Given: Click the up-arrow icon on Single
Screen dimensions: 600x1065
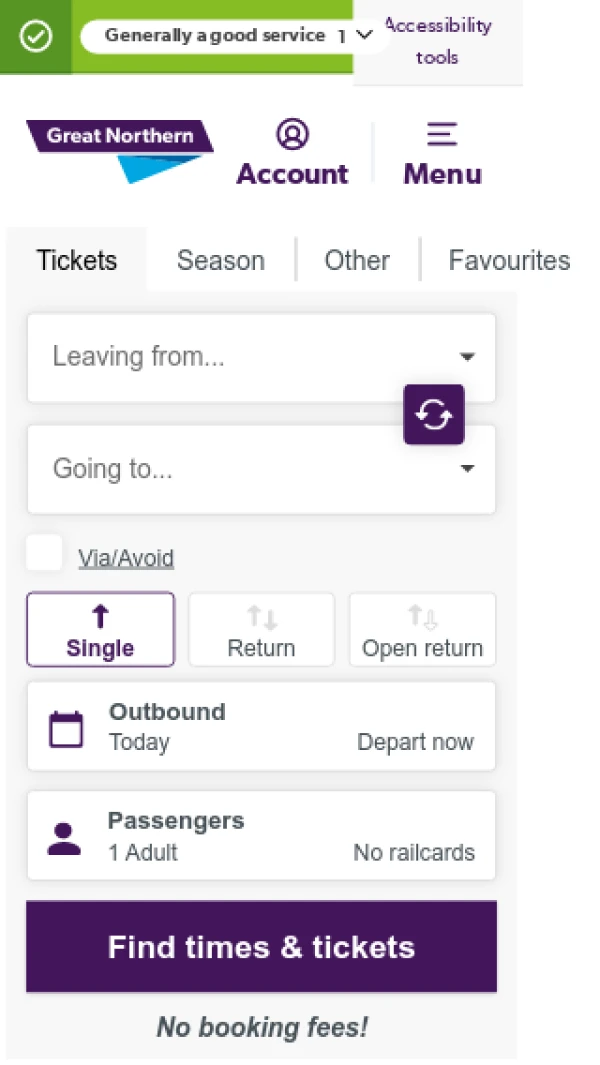Looking at the screenshot, I should [100, 617].
